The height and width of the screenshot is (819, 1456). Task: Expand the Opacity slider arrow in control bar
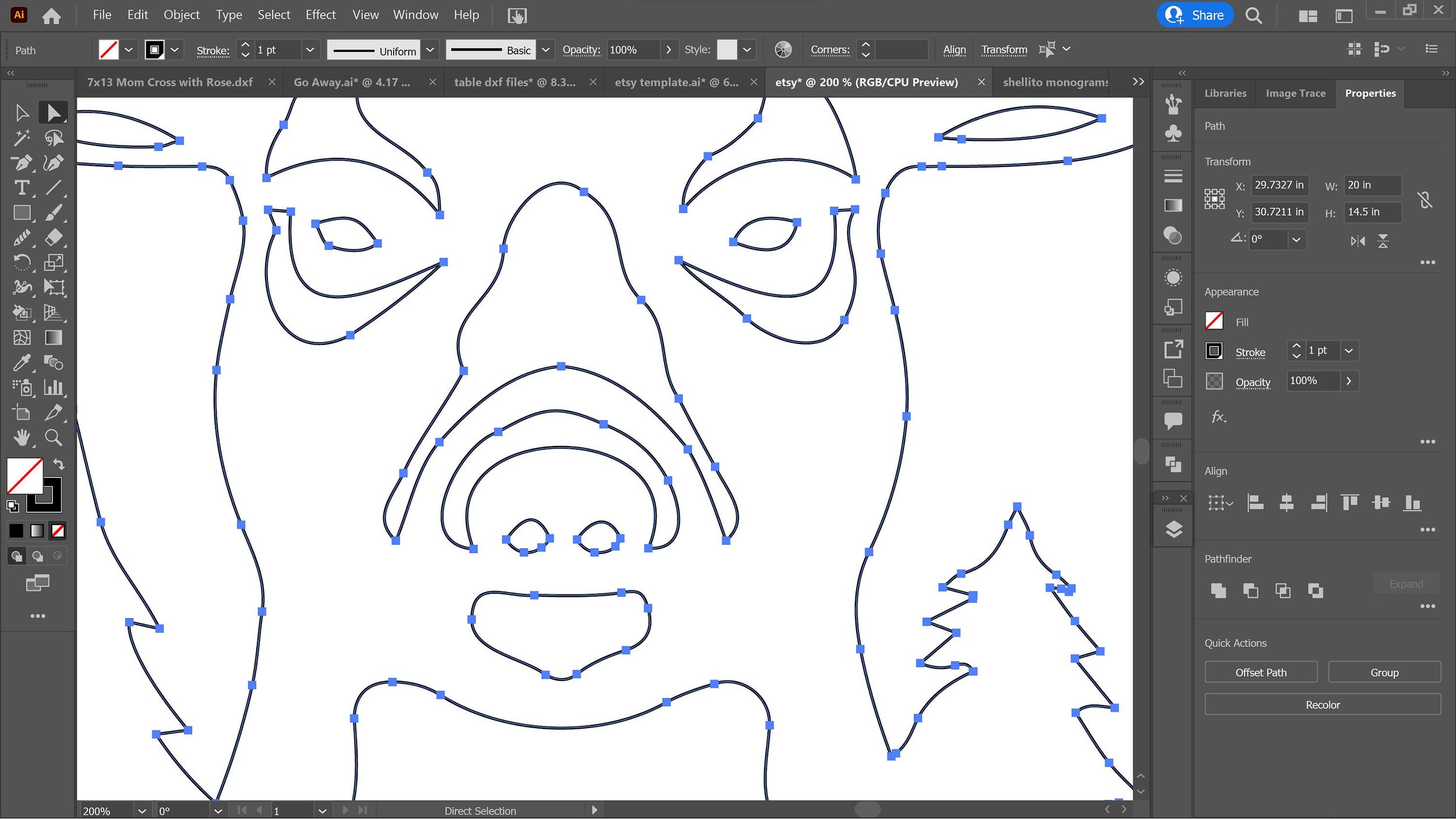tap(669, 50)
